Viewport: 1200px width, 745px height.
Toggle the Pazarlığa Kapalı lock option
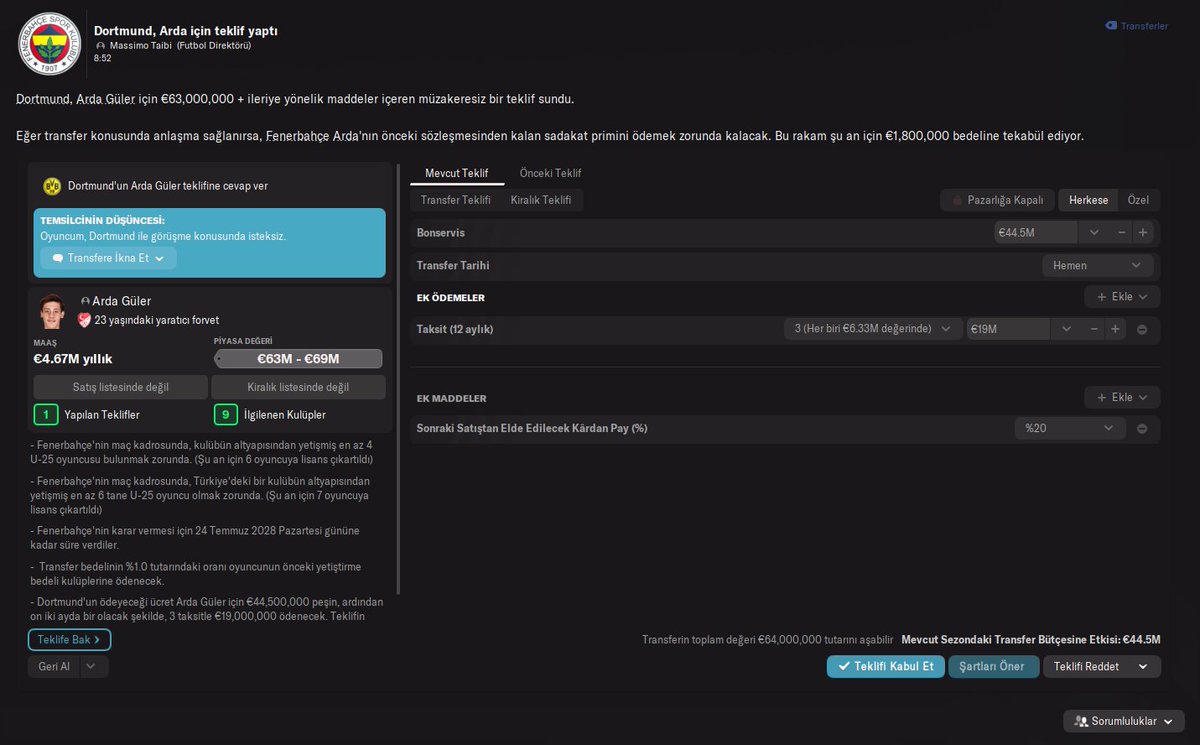[997, 200]
